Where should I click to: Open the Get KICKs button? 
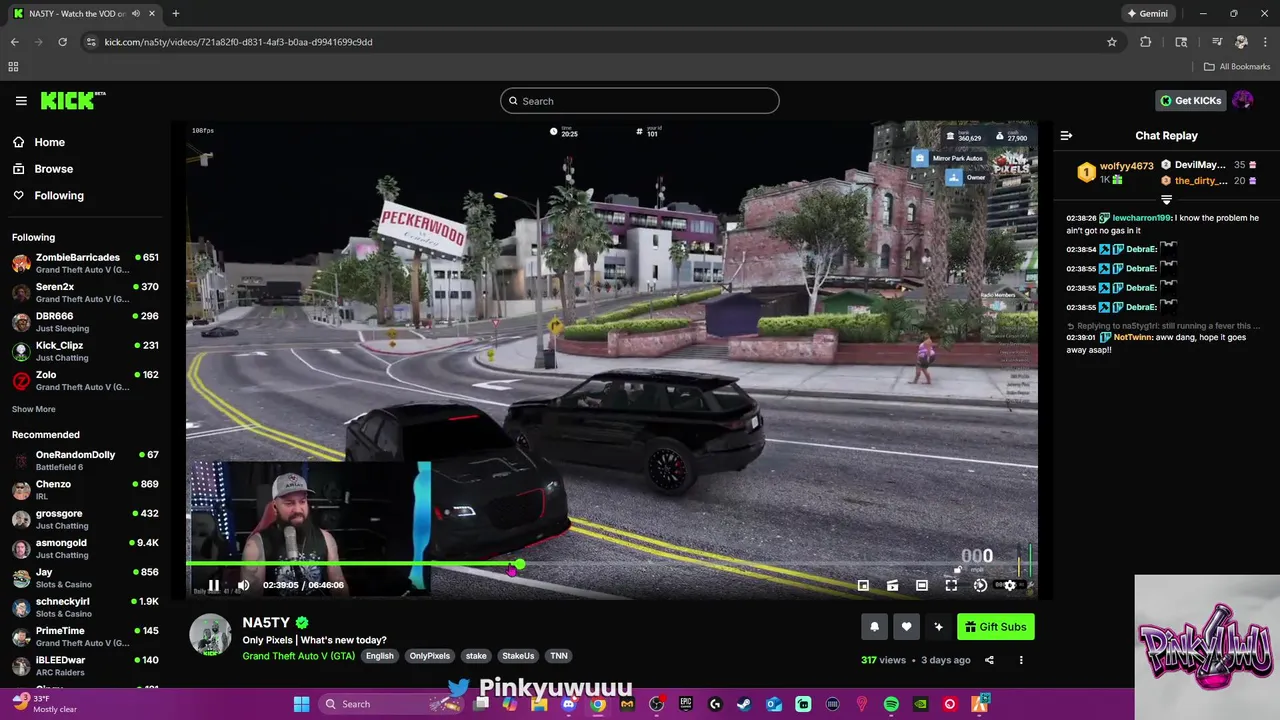[1191, 100]
